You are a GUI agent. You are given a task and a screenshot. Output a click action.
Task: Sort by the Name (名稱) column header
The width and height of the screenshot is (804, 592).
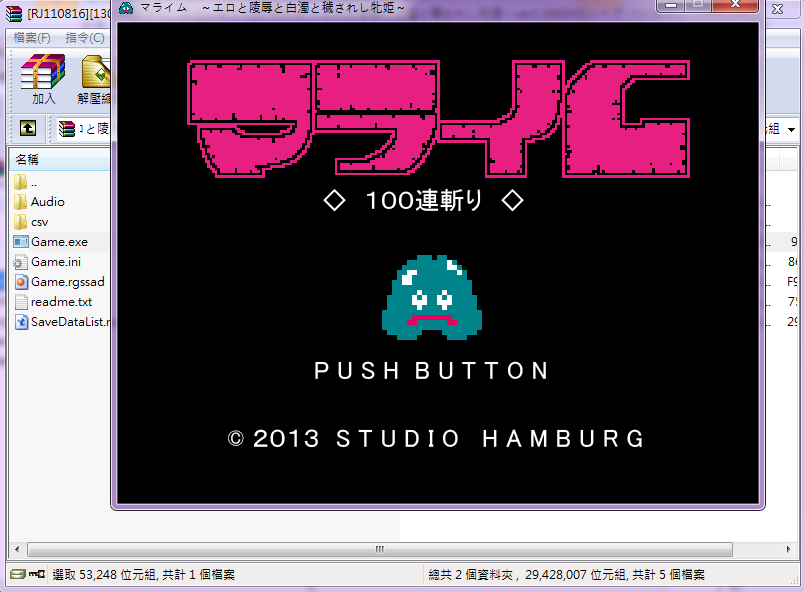[59, 159]
